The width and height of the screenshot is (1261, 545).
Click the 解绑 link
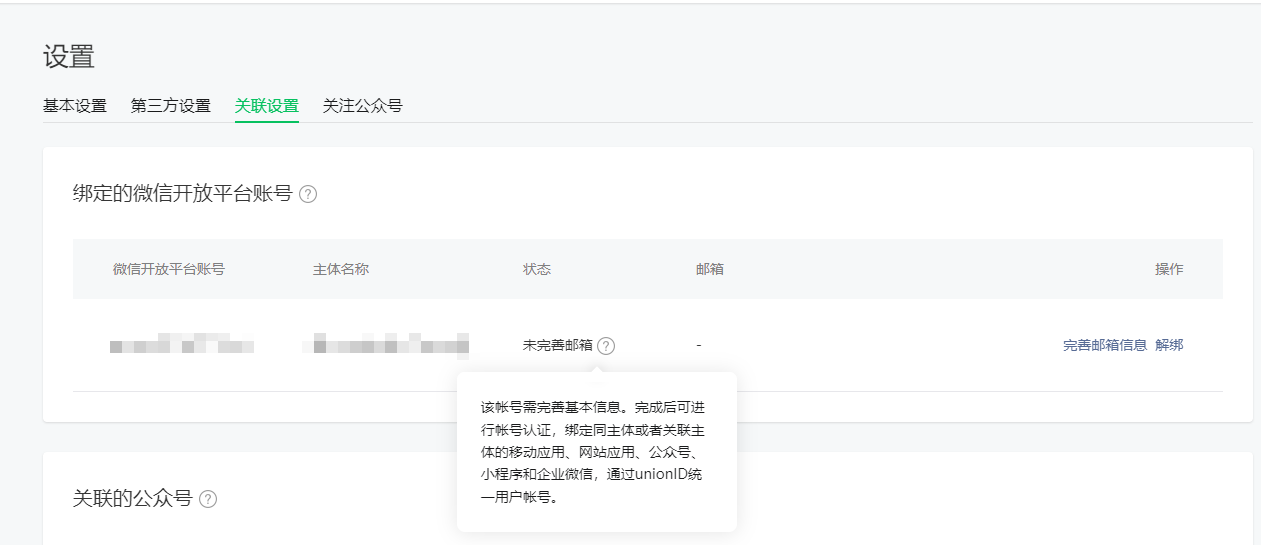point(1169,346)
